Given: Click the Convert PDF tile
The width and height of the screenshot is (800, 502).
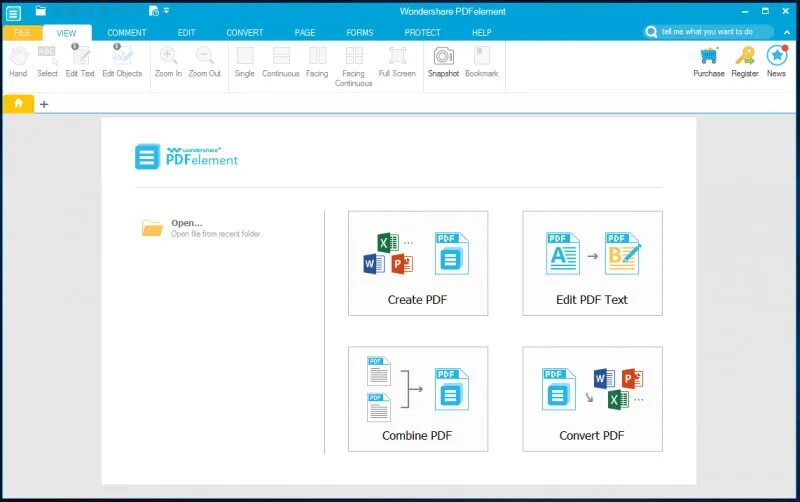Looking at the screenshot, I should click(592, 399).
